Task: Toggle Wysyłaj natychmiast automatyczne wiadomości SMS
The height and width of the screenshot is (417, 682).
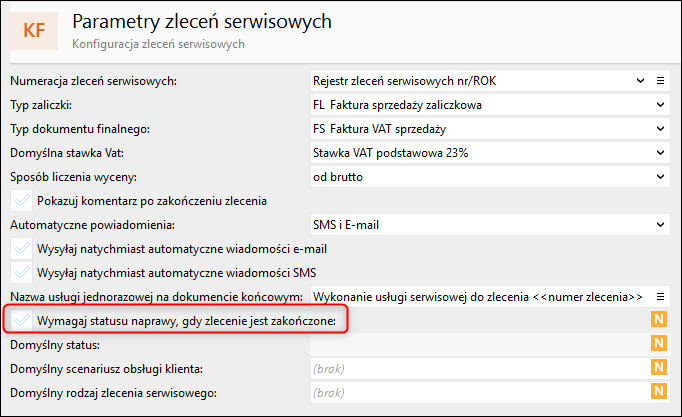Action: coord(21,272)
